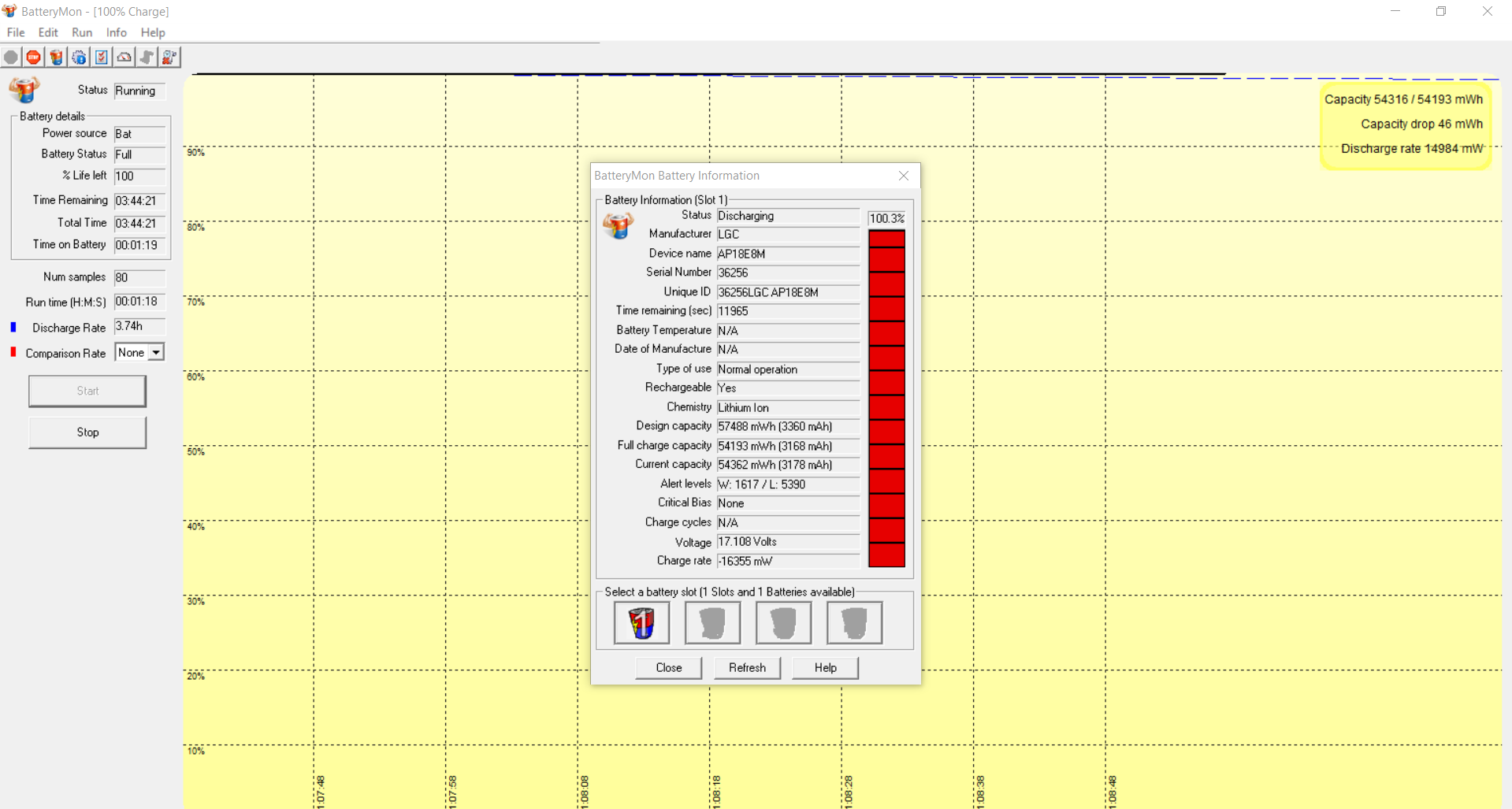
Task: Click the Current capacity value 54362 mWh
Action: pos(788,465)
